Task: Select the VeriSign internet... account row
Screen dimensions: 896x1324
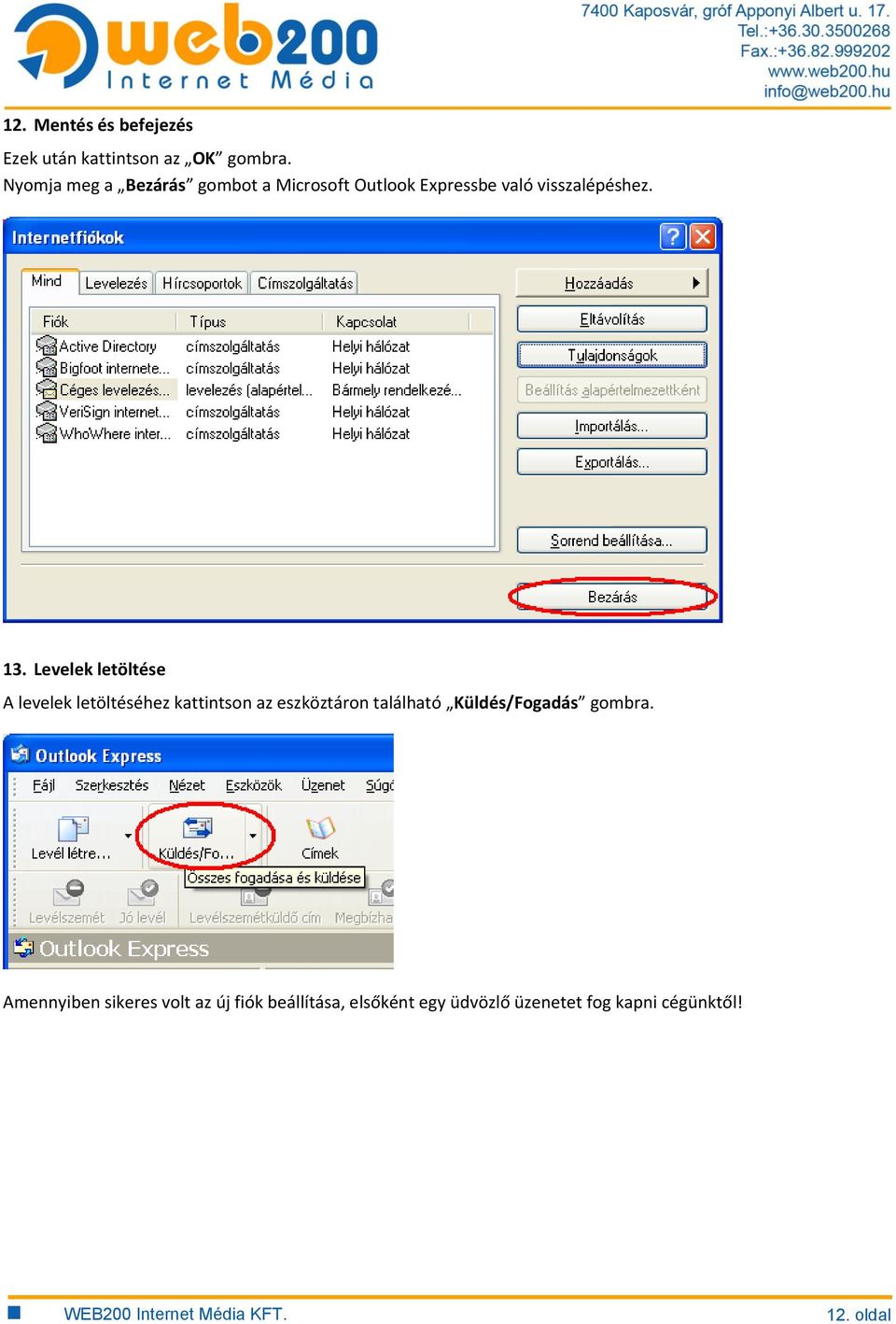Action: (261, 412)
